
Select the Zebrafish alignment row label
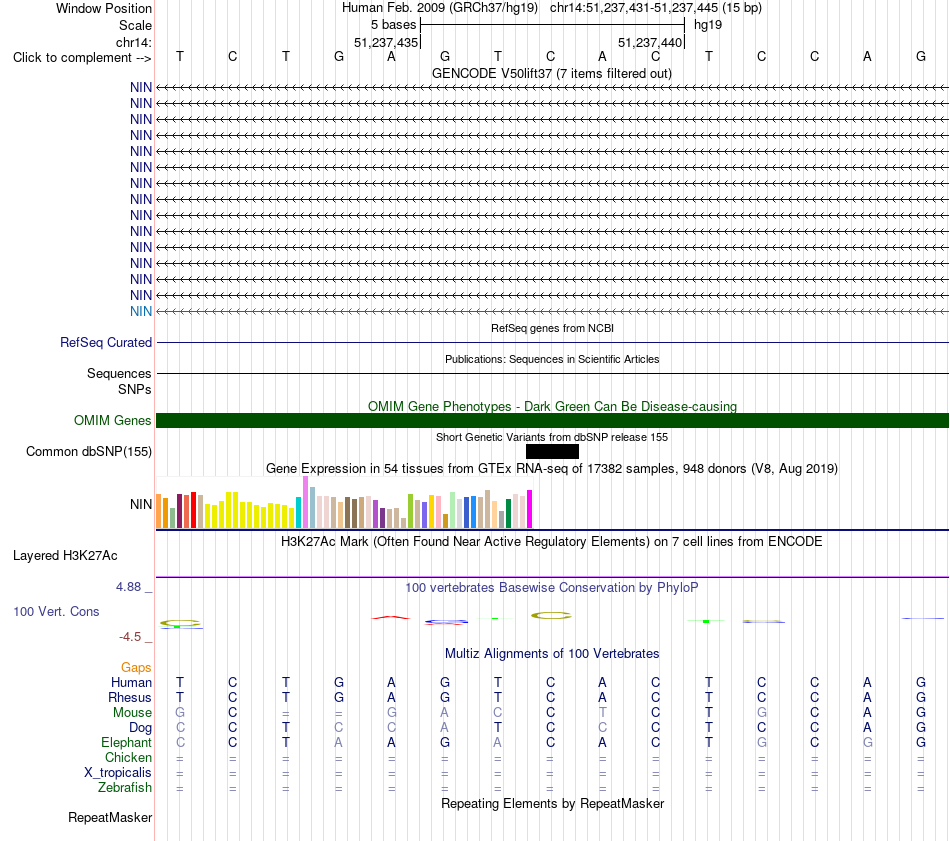point(125,787)
